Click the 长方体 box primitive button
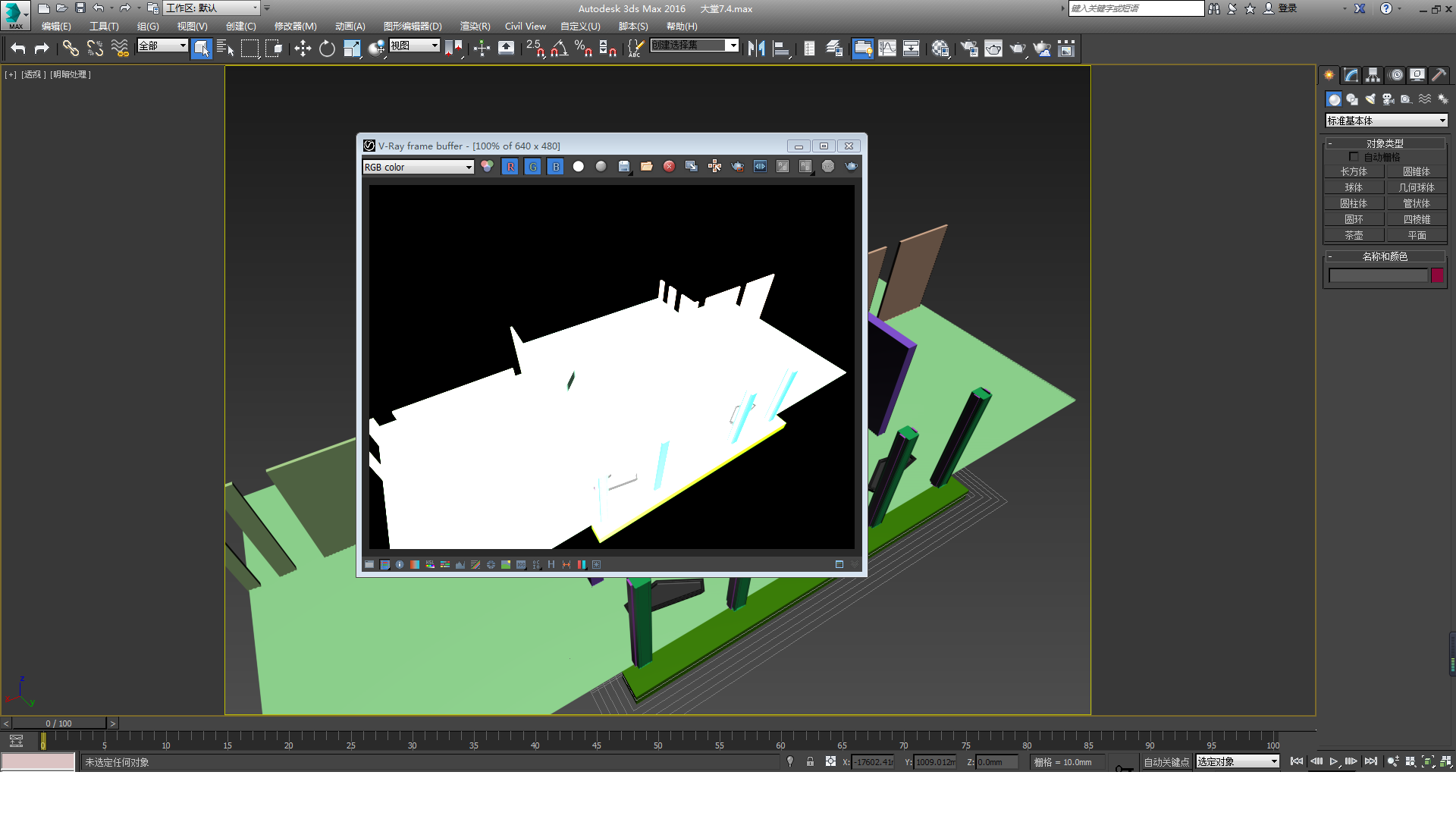The image size is (1456, 819). tap(1354, 171)
